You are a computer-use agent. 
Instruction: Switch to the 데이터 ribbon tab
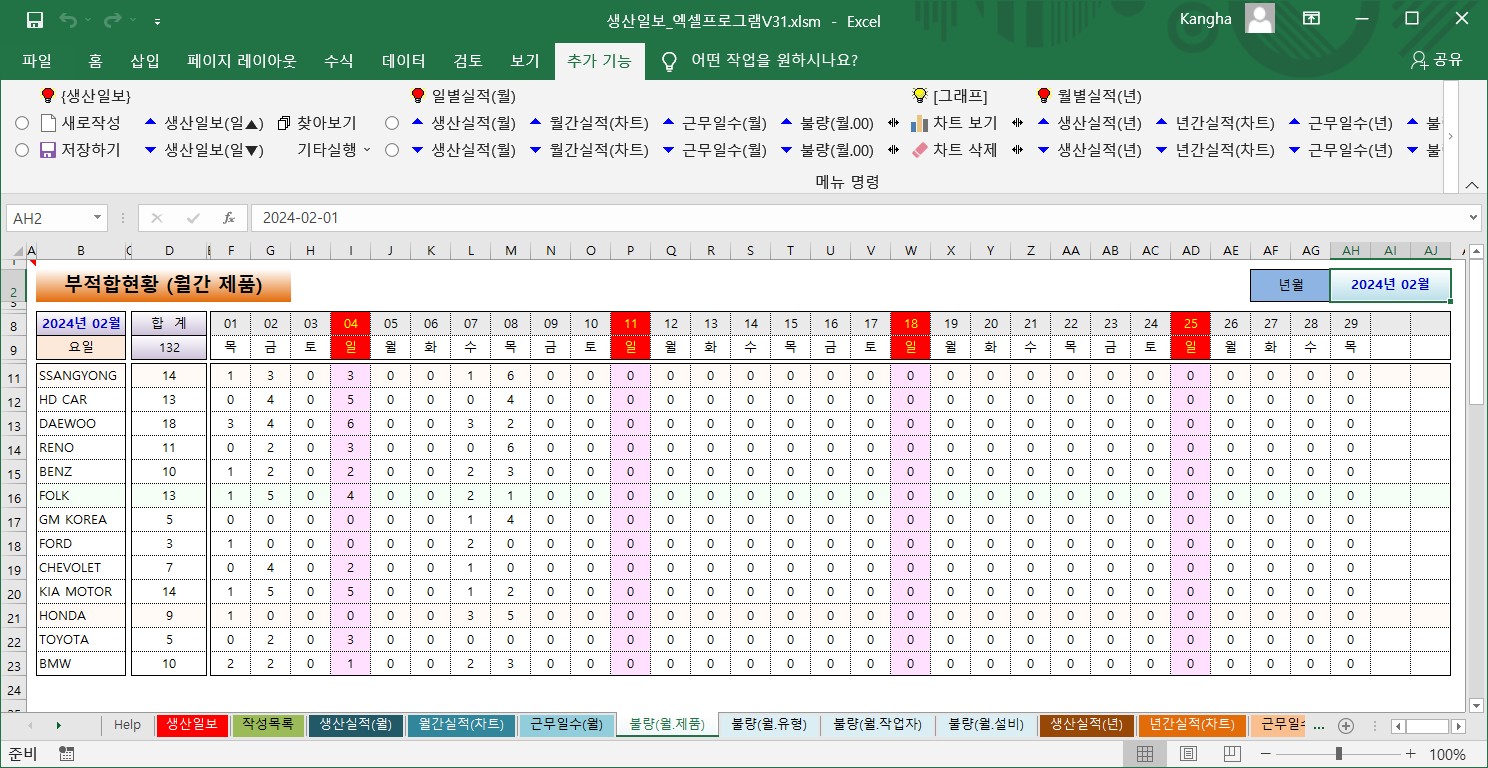point(404,61)
